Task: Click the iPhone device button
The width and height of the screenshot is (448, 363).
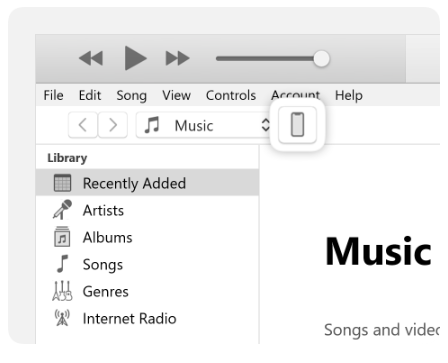Action: [297, 125]
